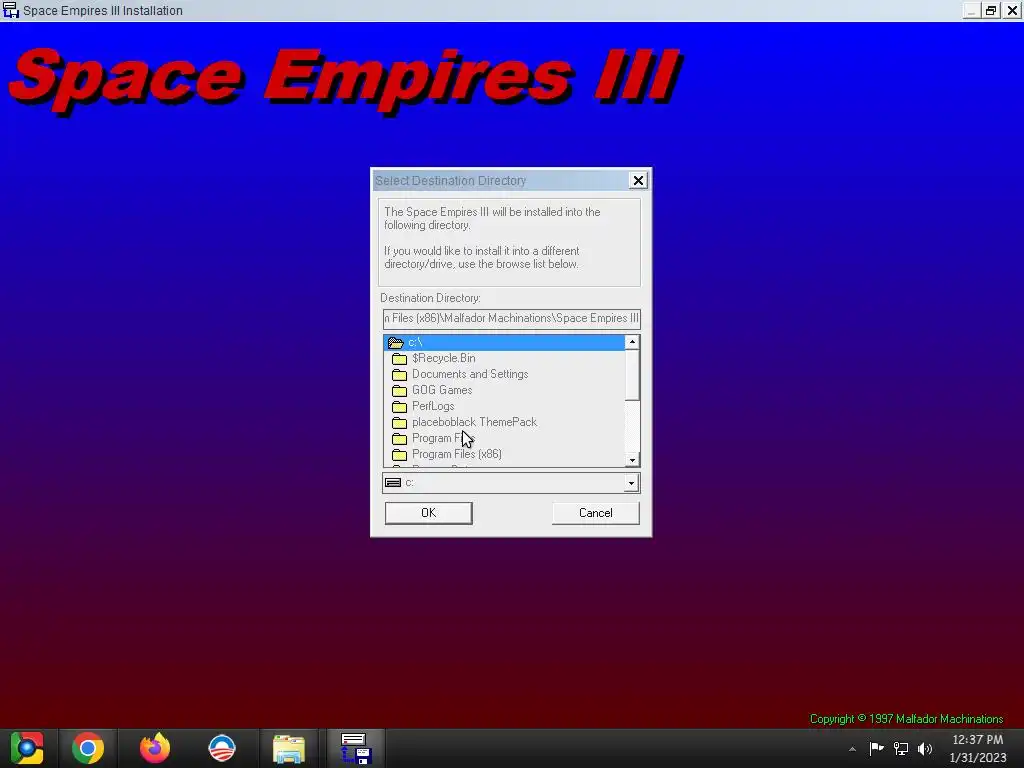Image resolution: width=1024 pixels, height=768 pixels.
Task: Click the Destination Directory path field
Action: point(511,319)
